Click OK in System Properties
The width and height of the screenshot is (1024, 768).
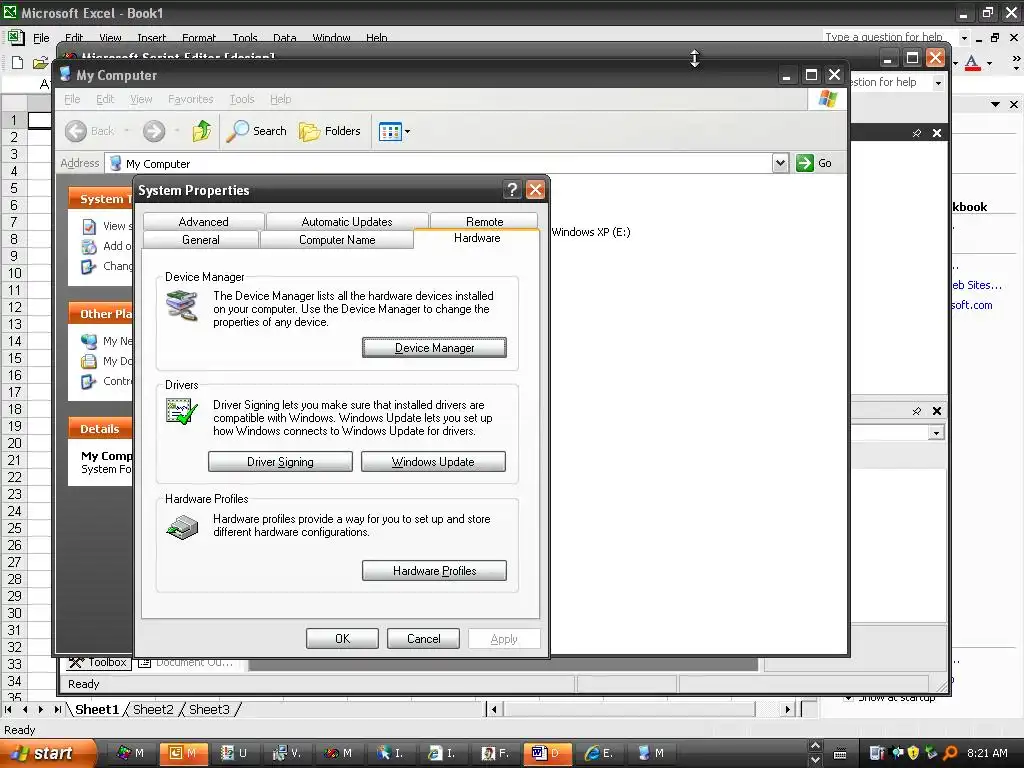(x=342, y=639)
